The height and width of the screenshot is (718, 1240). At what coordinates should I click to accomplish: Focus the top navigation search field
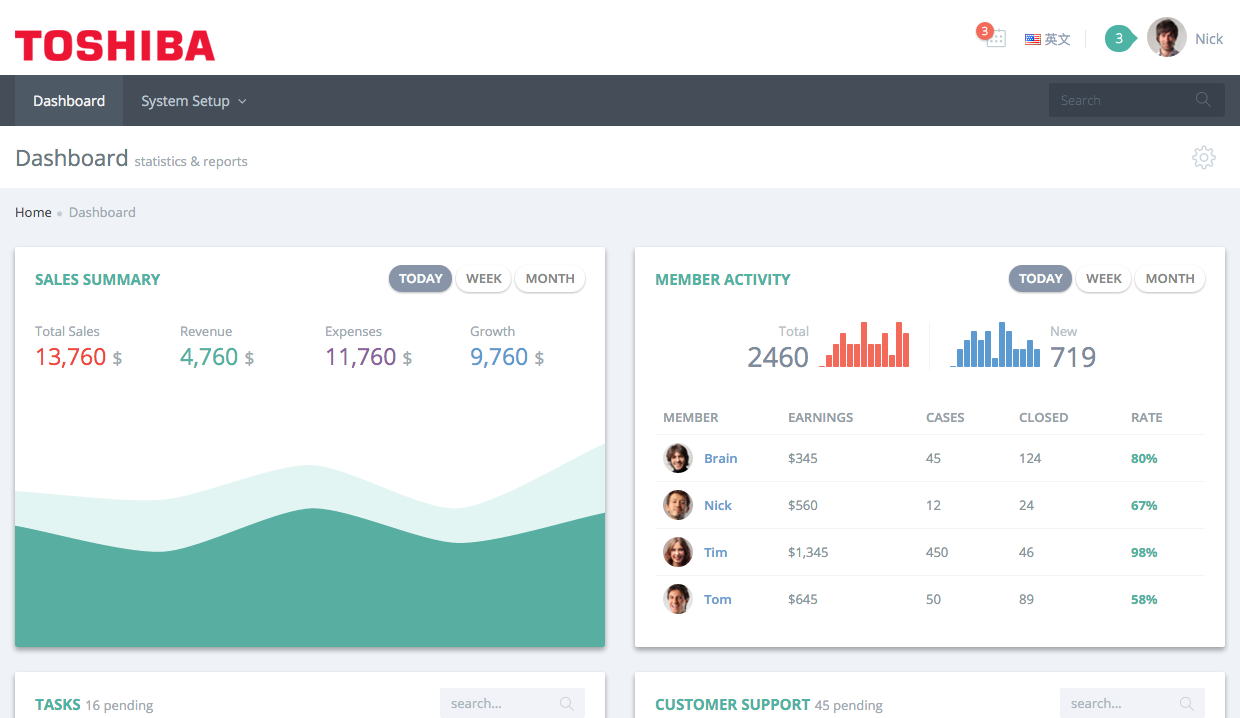pyautogui.click(x=1120, y=100)
